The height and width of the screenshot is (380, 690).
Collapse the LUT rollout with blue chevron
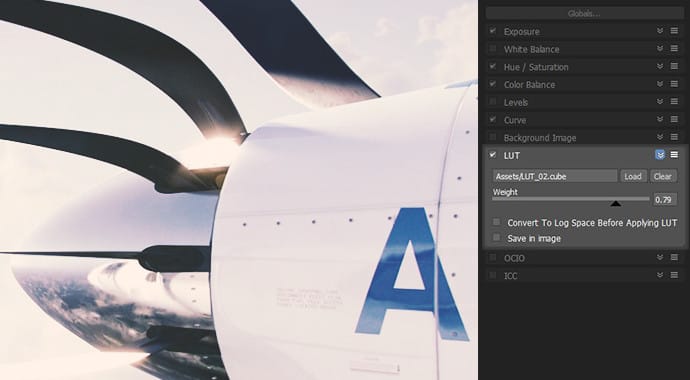(660, 155)
